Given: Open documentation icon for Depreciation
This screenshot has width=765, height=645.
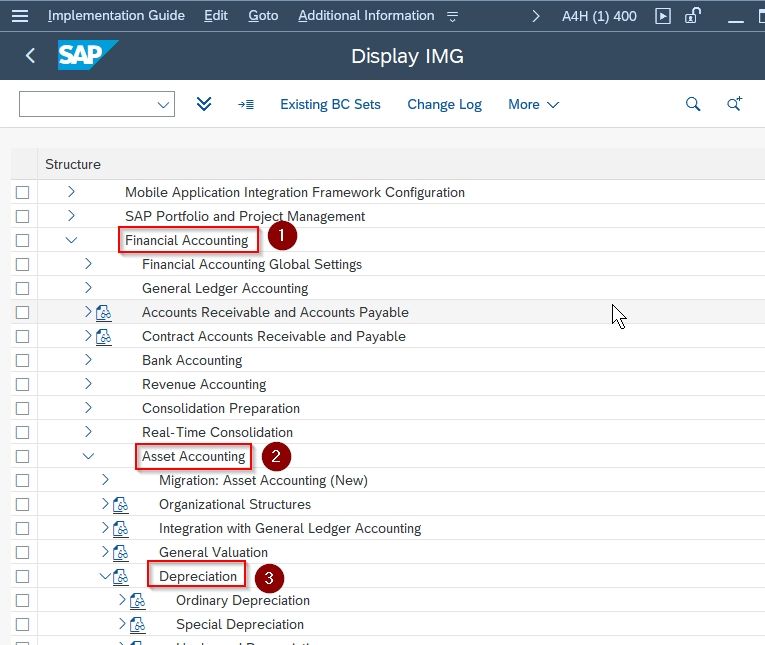Looking at the screenshot, I should tap(121, 577).
